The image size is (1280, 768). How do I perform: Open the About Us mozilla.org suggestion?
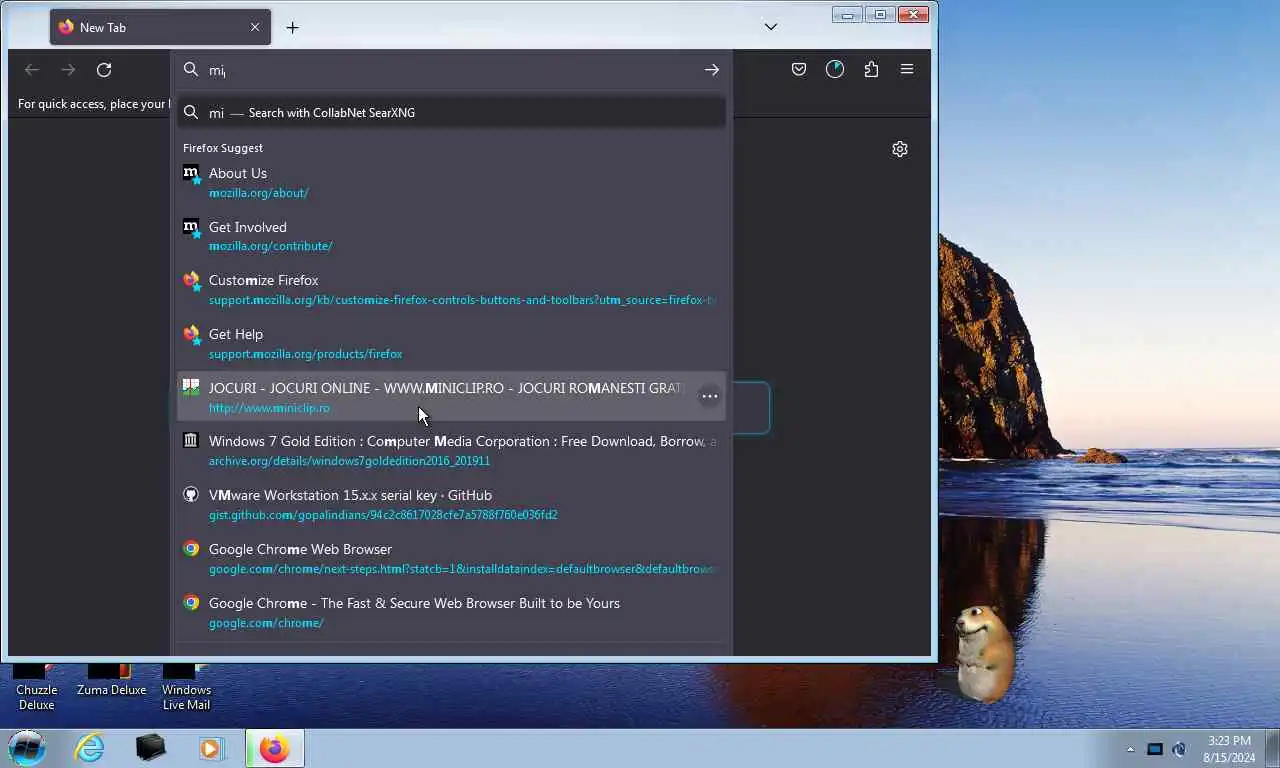(x=451, y=182)
